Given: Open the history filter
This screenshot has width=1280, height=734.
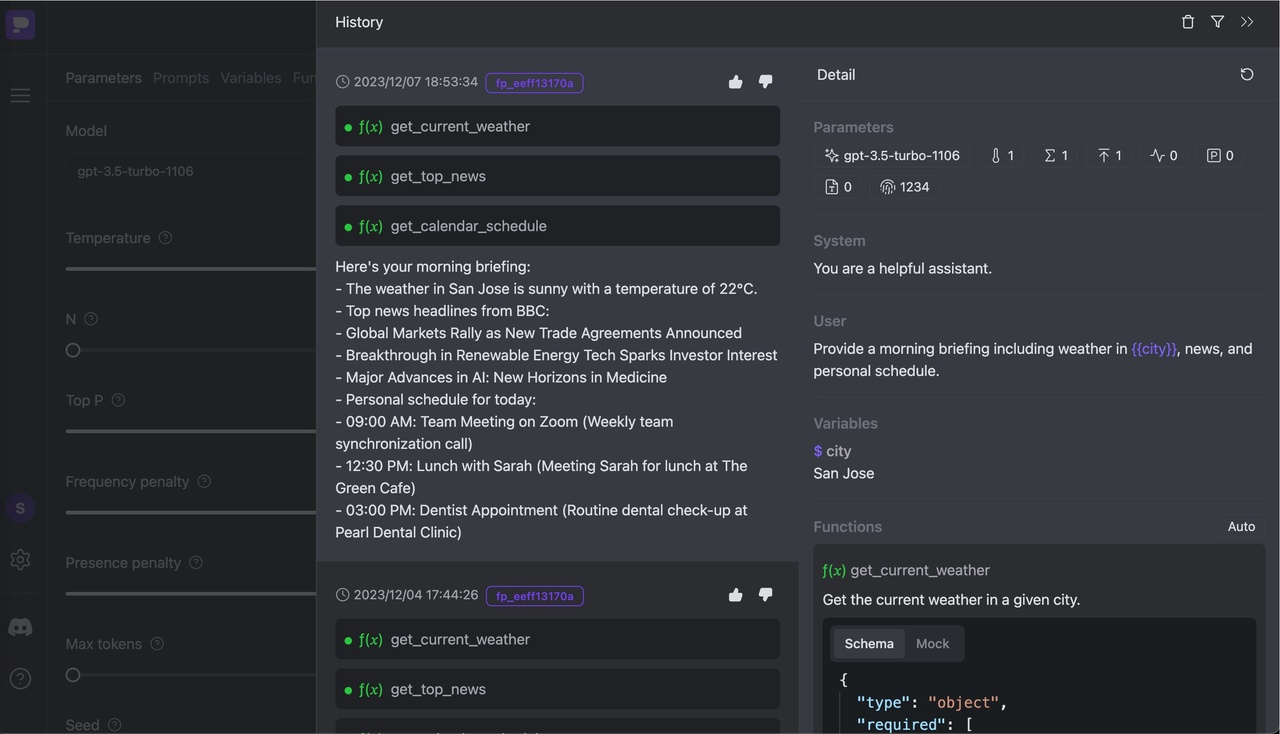Looking at the screenshot, I should click(1217, 22).
